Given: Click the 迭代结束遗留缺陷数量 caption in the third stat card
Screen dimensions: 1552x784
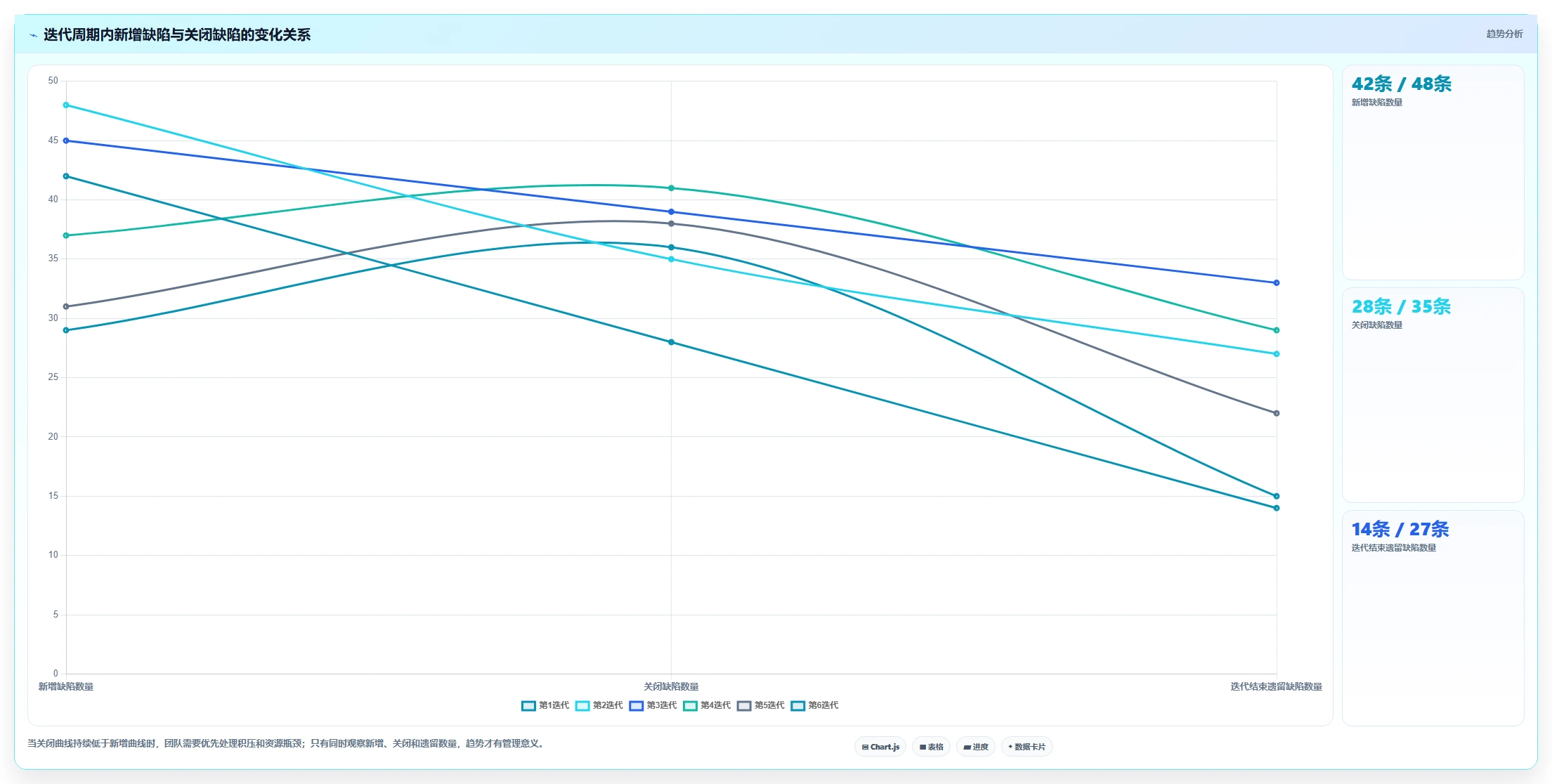Looking at the screenshot, I should [1394, 548].
